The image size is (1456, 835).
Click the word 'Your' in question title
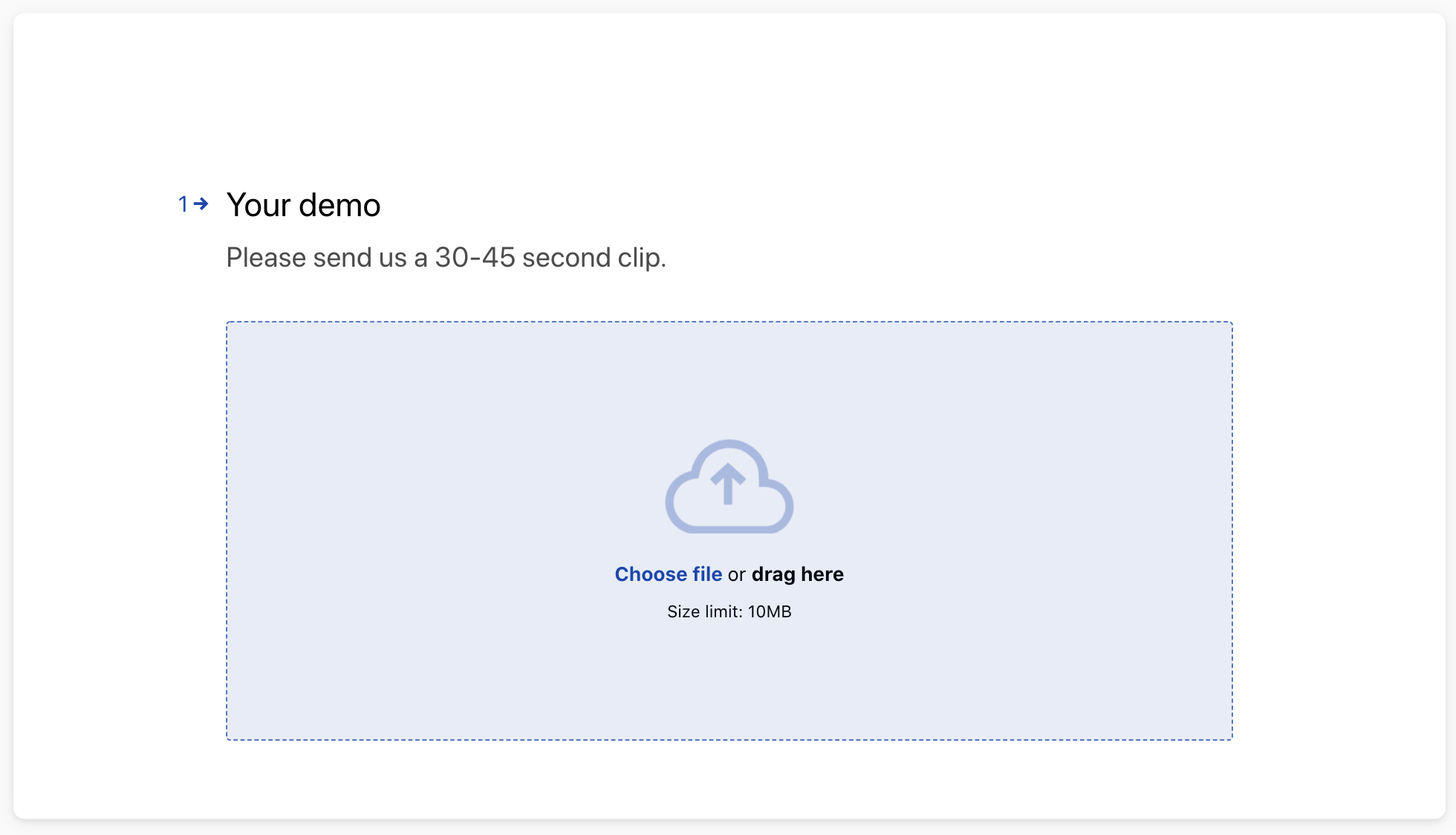click(x=259, y=205)
